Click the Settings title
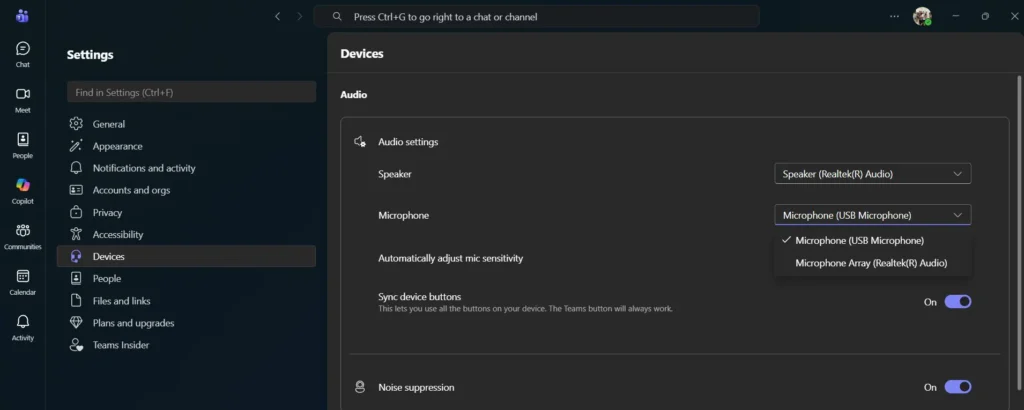Viewport: 1024px width, 410px height. (90, 55)
